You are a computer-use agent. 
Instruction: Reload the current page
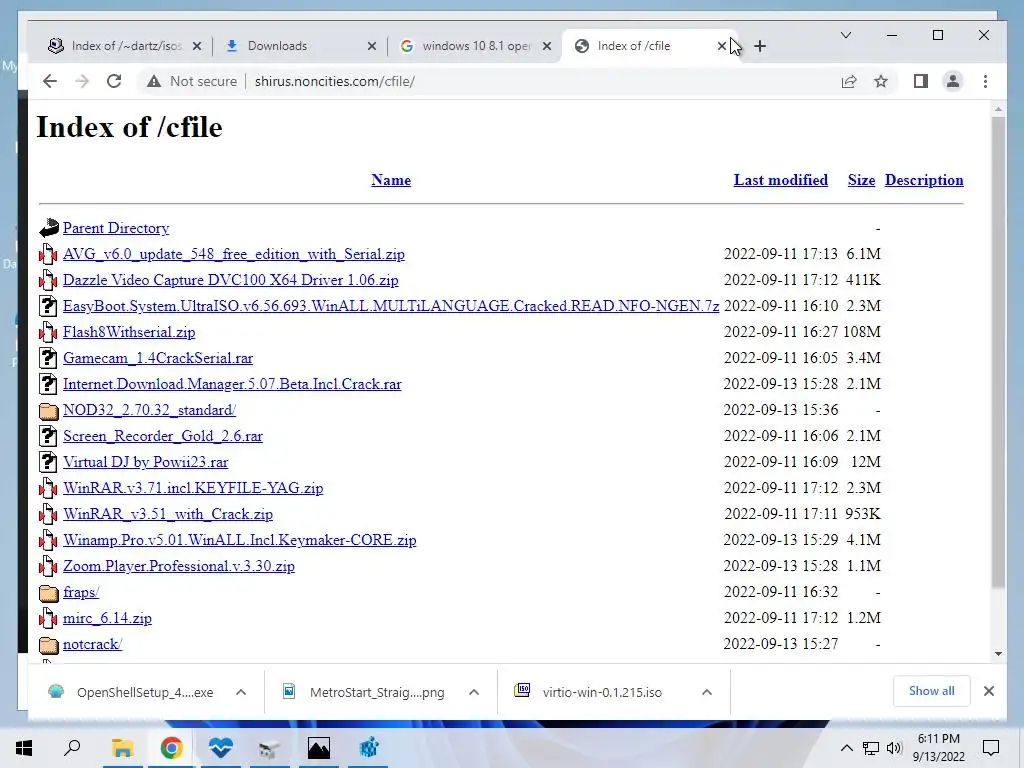point(114,82)
